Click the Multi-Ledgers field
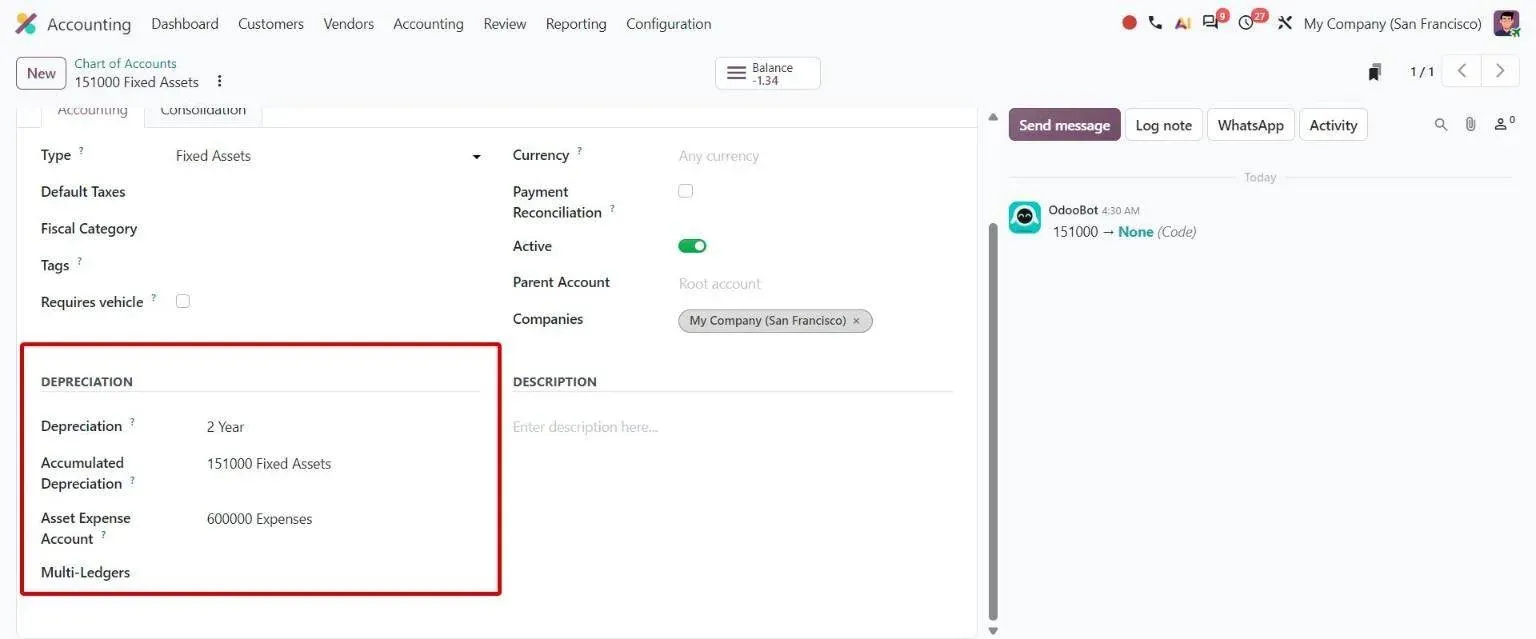Image resolution: width=1536 pixels, height=639 pixels. click(x=343, y=573)
